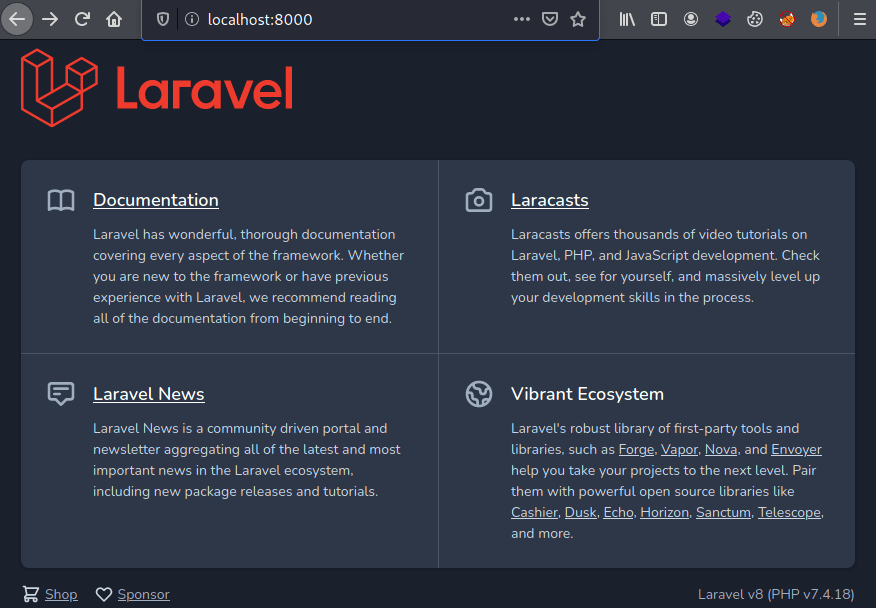Open the Laracasts link
The image size is (876, 608).
tap(550, 200)
